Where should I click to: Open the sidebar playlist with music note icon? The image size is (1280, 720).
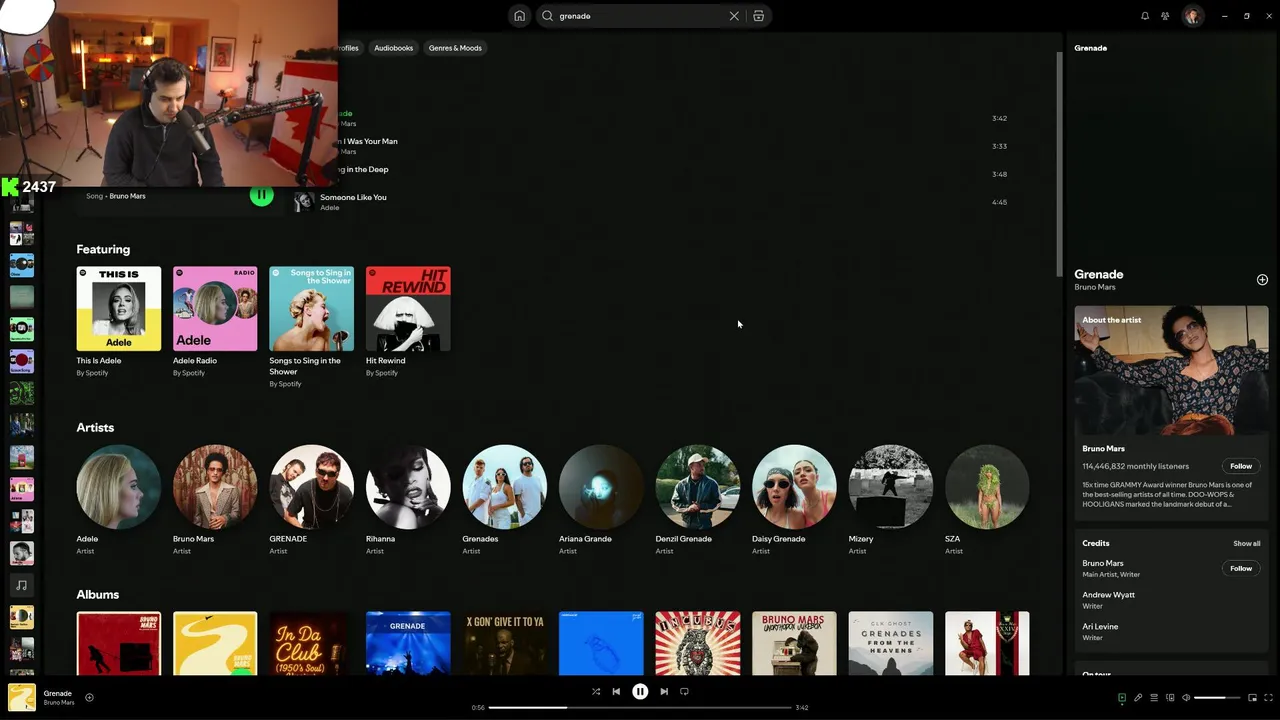coord(21,585)
